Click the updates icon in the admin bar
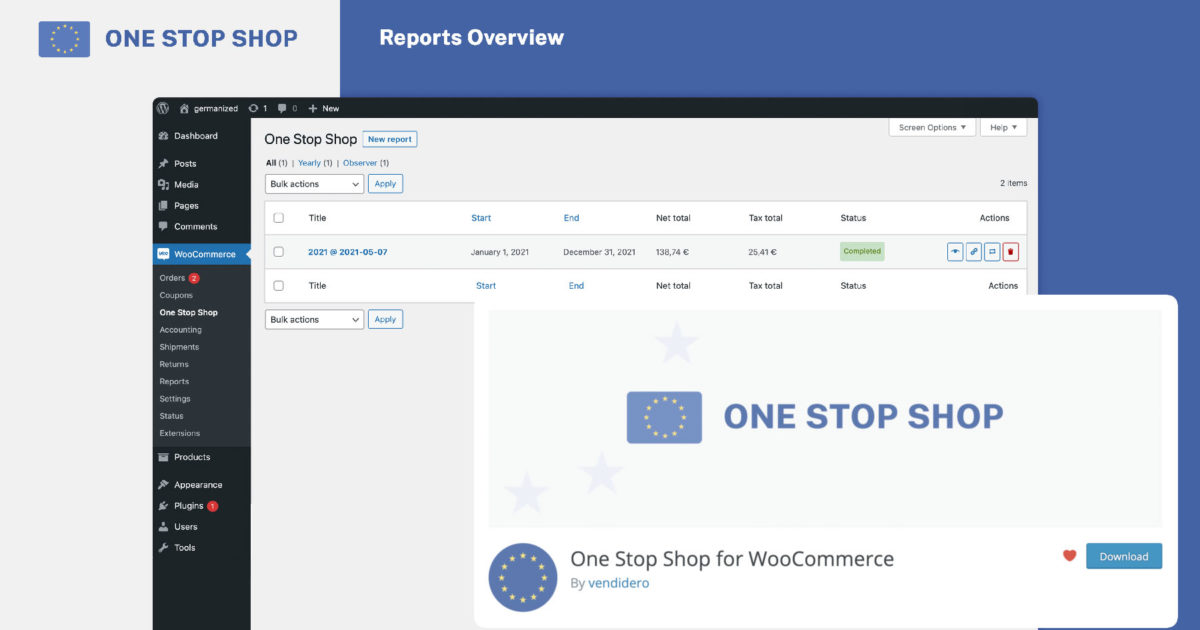The image size is (1200, 630). point(255,108)
